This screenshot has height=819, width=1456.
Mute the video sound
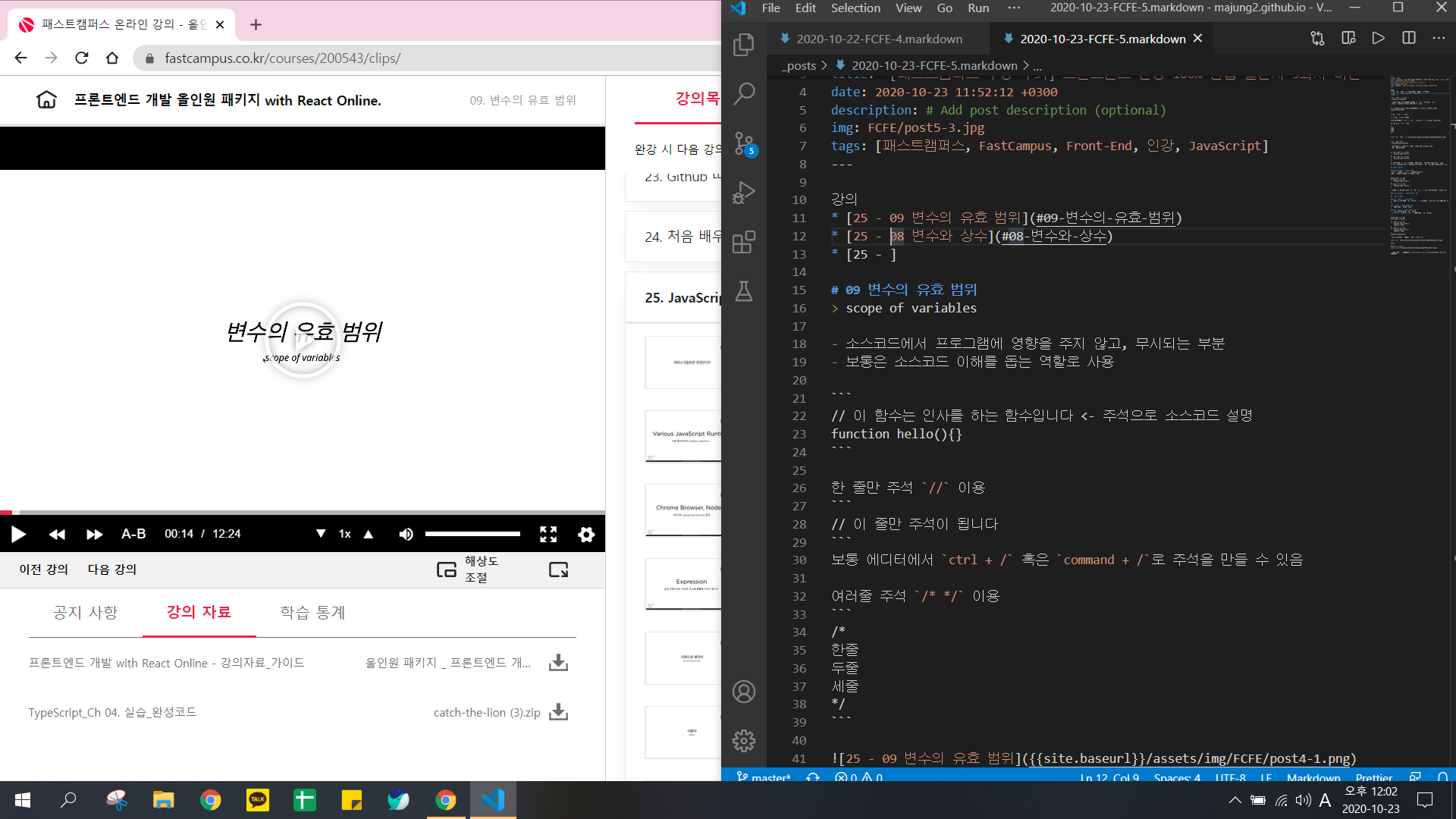coord(406,534)
